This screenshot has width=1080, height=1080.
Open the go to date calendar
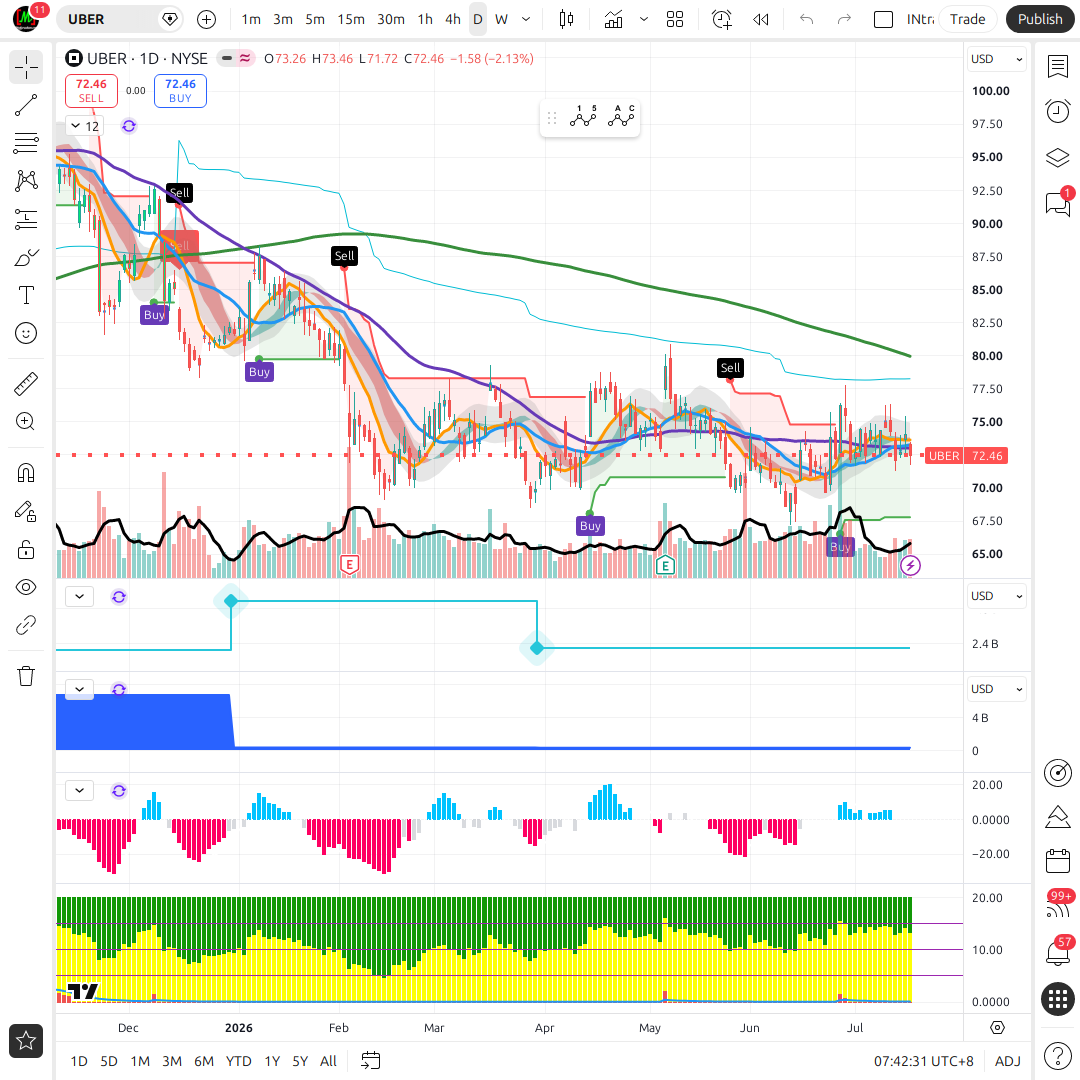(x=371, y=1061)
